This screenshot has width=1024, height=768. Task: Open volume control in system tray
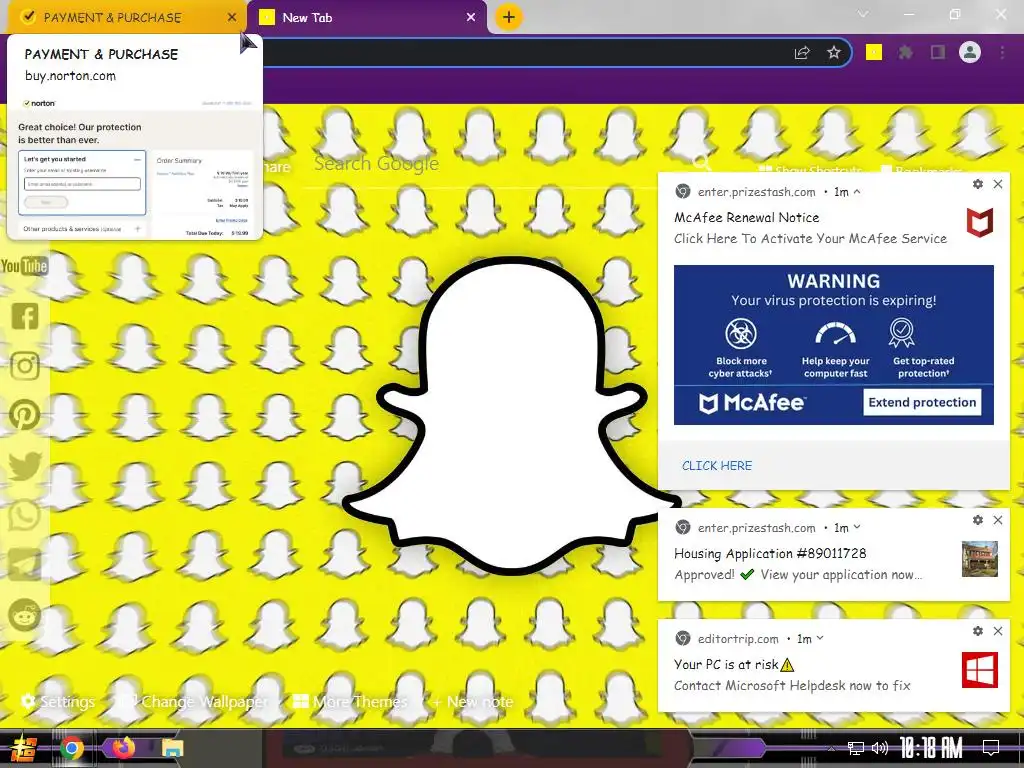point(880,748)
